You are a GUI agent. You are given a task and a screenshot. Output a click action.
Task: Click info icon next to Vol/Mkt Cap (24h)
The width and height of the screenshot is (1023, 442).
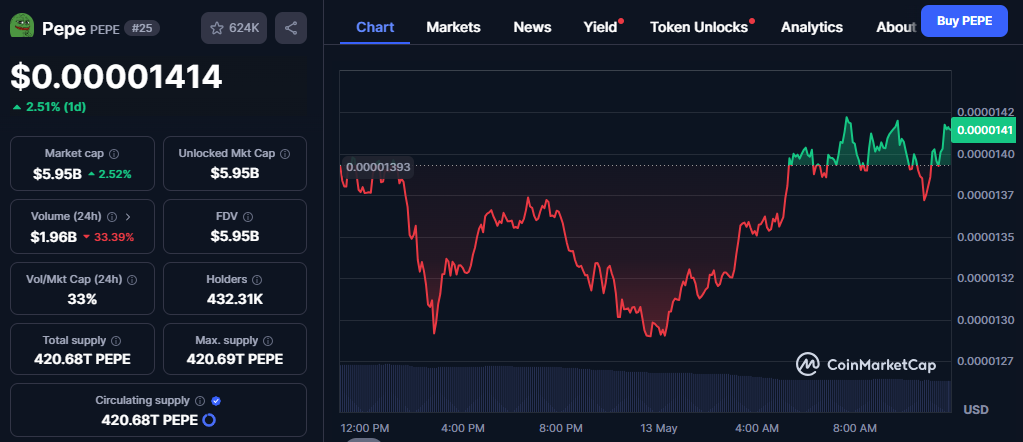[x=132, y=279]
